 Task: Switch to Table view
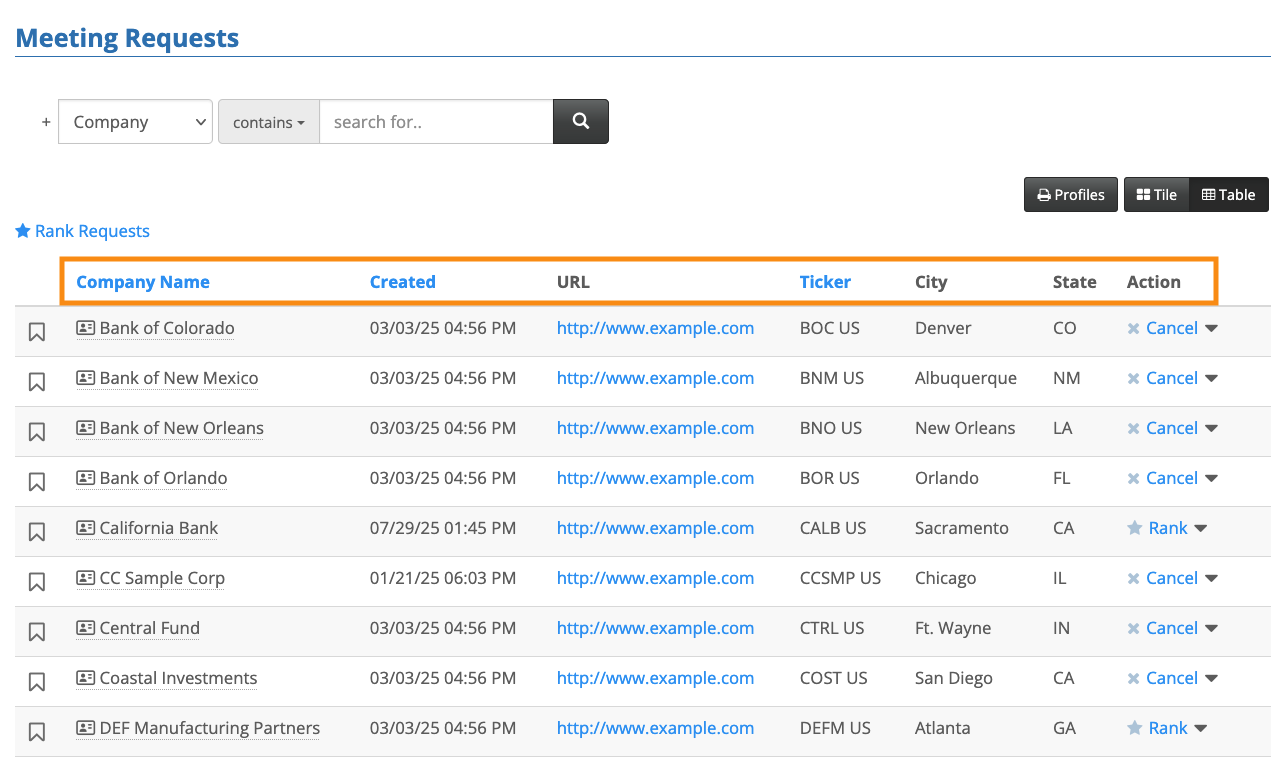click(x=1228, y=195)
